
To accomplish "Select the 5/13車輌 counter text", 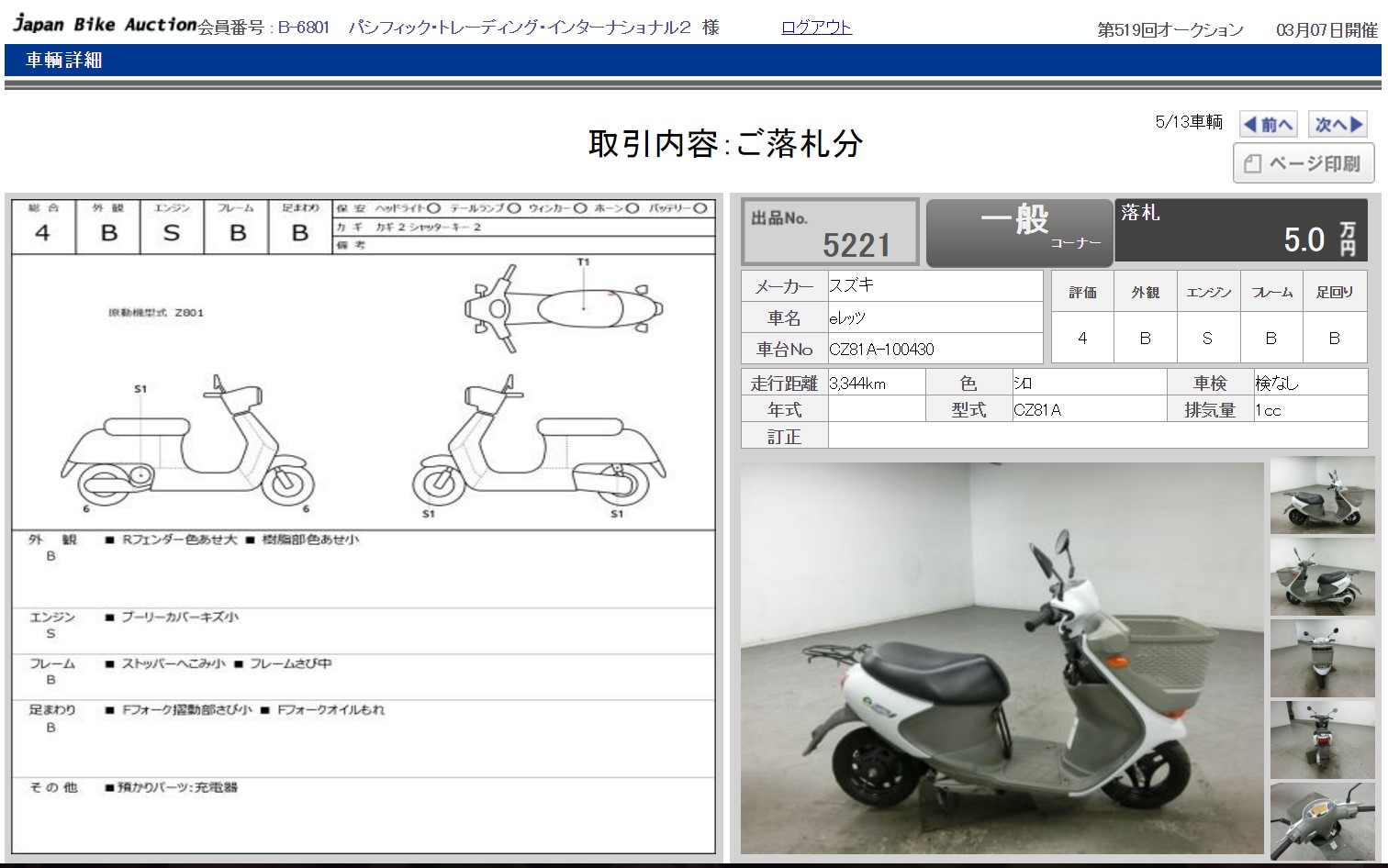I will 1189,122.
